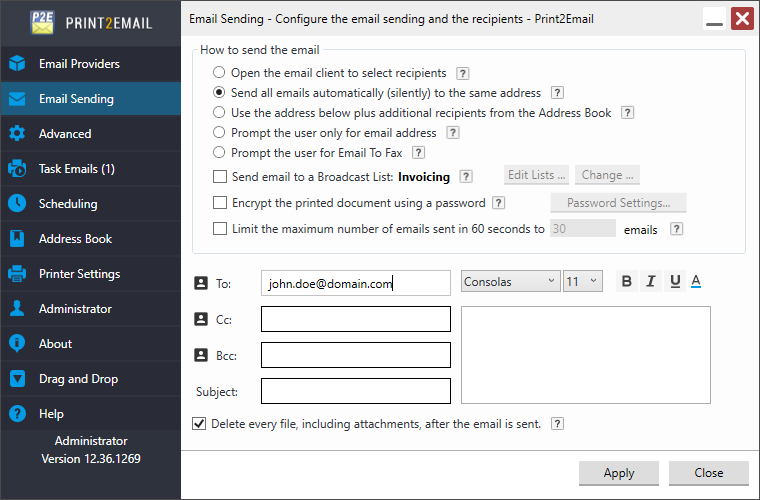
Task: Open the Email Providers section
Action: [x=79, y=64]
